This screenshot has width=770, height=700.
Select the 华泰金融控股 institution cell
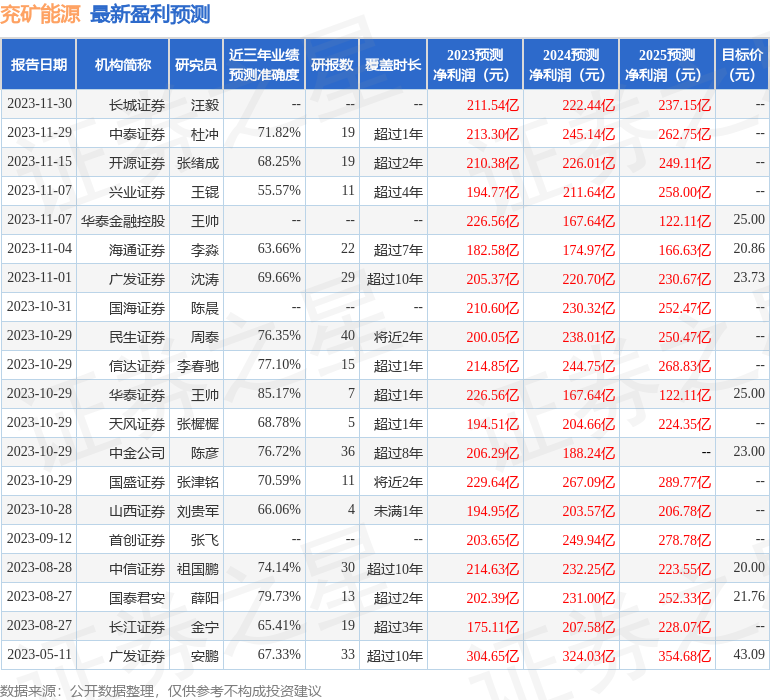tap(123, 221)
